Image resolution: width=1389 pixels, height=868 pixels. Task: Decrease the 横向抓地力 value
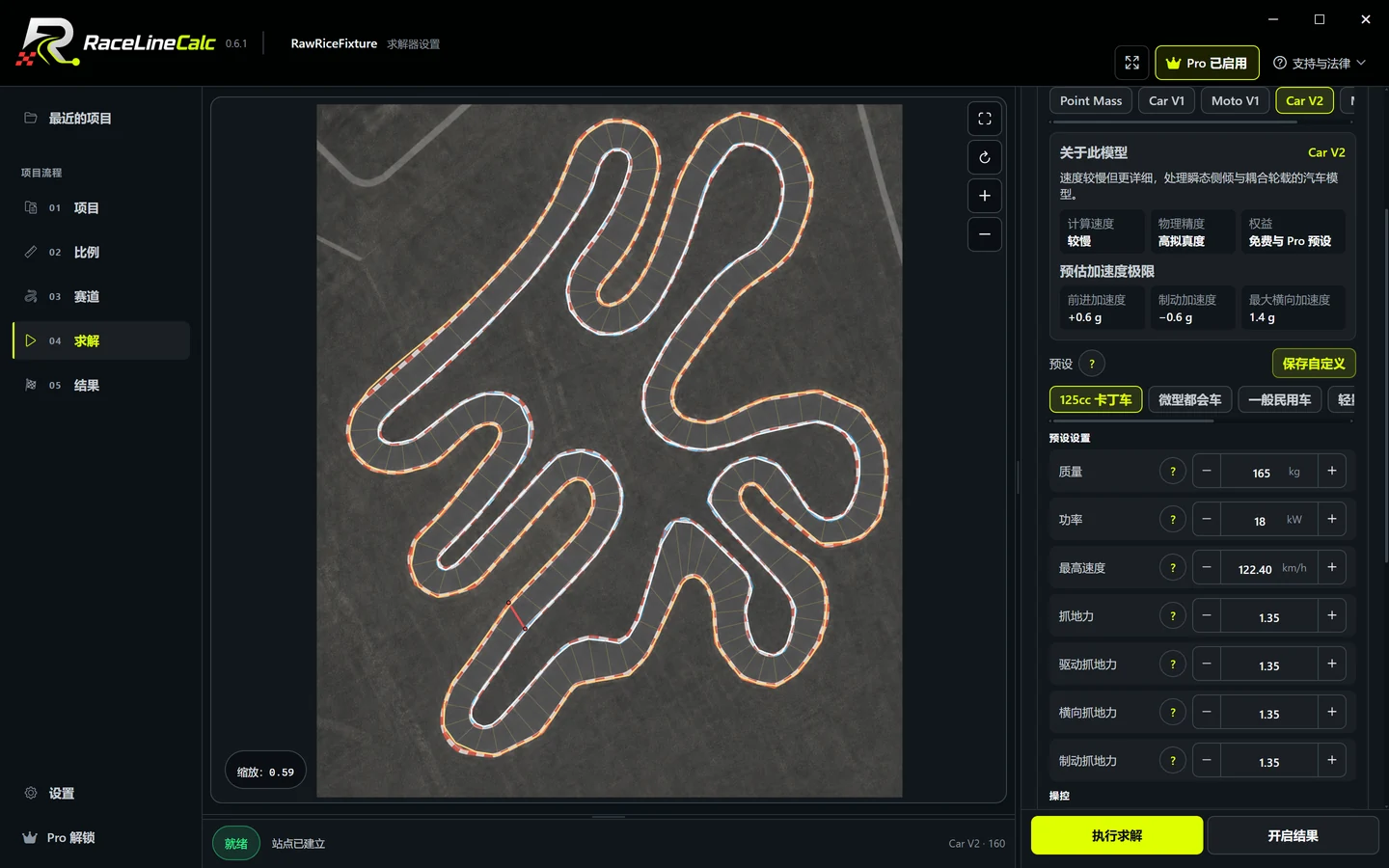pyautogui.click(x=1207, y=712)
